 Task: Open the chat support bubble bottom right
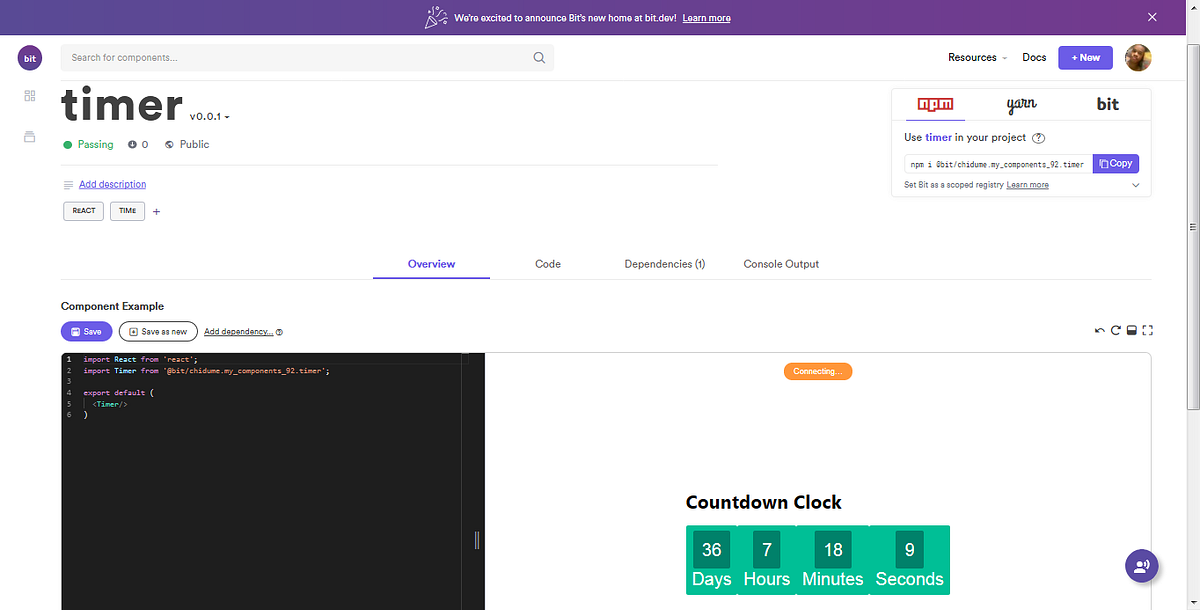click(x=1141, y=566)
